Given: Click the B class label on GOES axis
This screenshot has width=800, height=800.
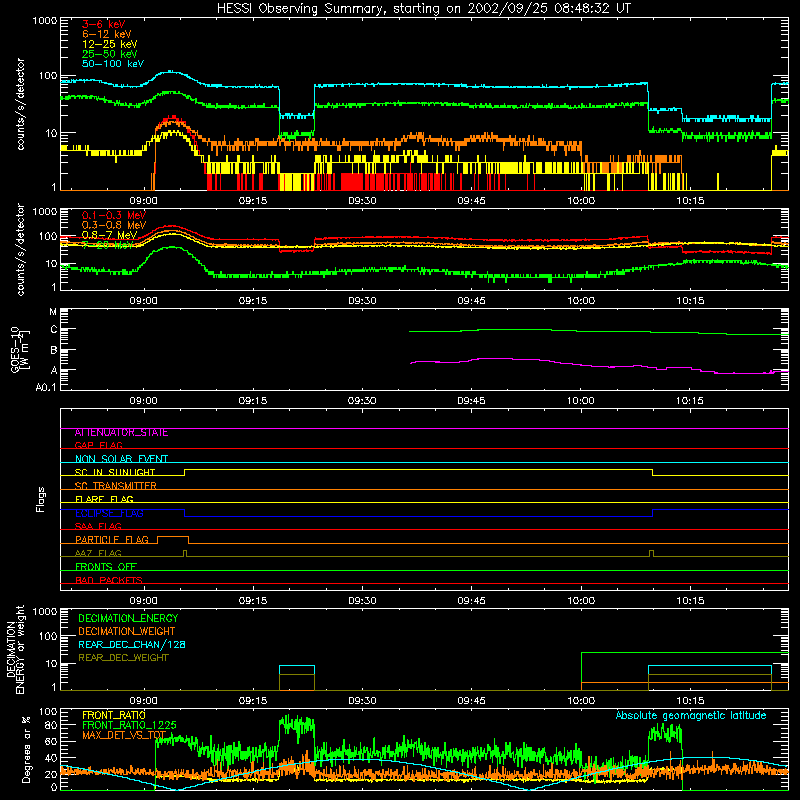Looking at the screenshot, I should [x=54, y=350].
